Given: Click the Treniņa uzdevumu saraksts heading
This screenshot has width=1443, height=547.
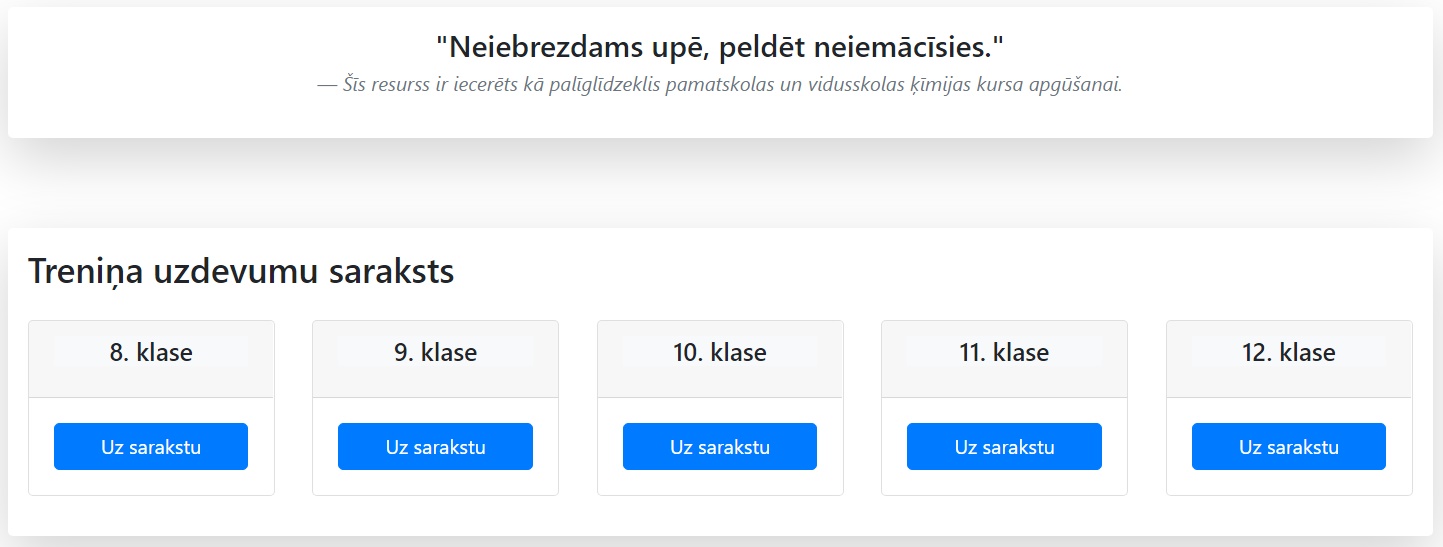Looking at the screenshot, I should point(241,271).
